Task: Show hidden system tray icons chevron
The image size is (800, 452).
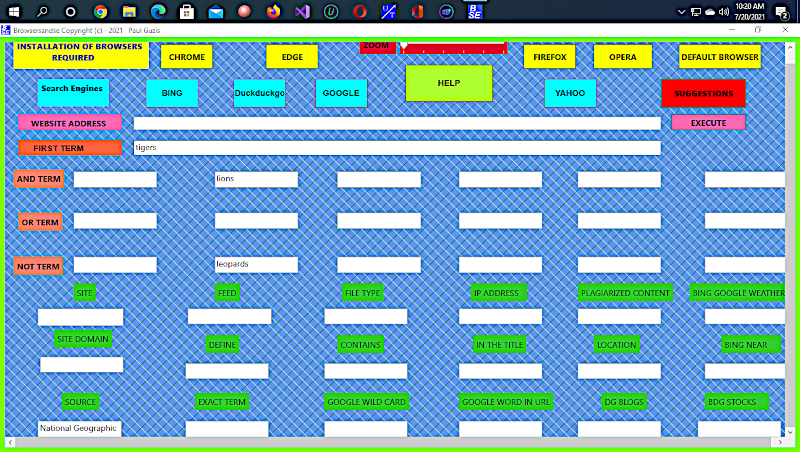Action: coord(681,12)
